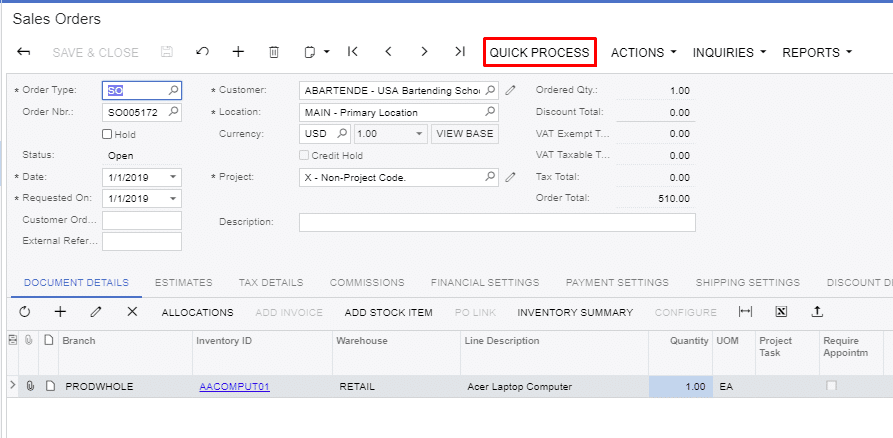
Task: Add a new detail row
Action: (60, 312)
